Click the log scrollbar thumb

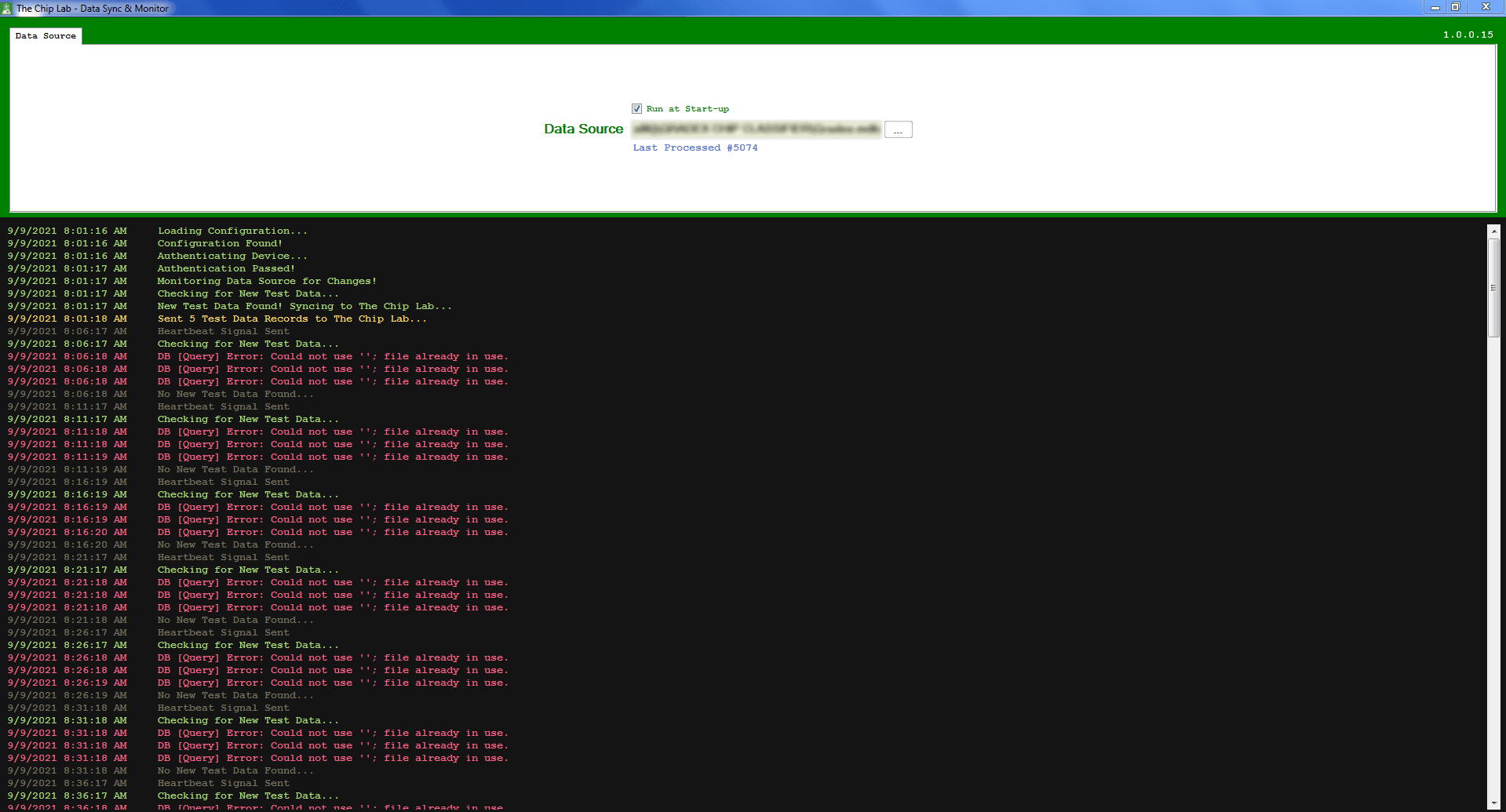(x=1493, y=288)
